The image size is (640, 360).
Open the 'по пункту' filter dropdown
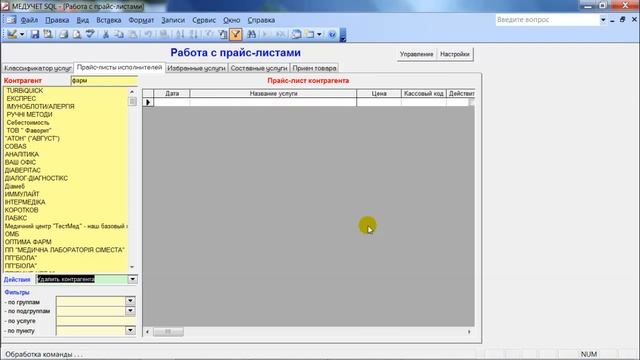(x=130, y=330)
